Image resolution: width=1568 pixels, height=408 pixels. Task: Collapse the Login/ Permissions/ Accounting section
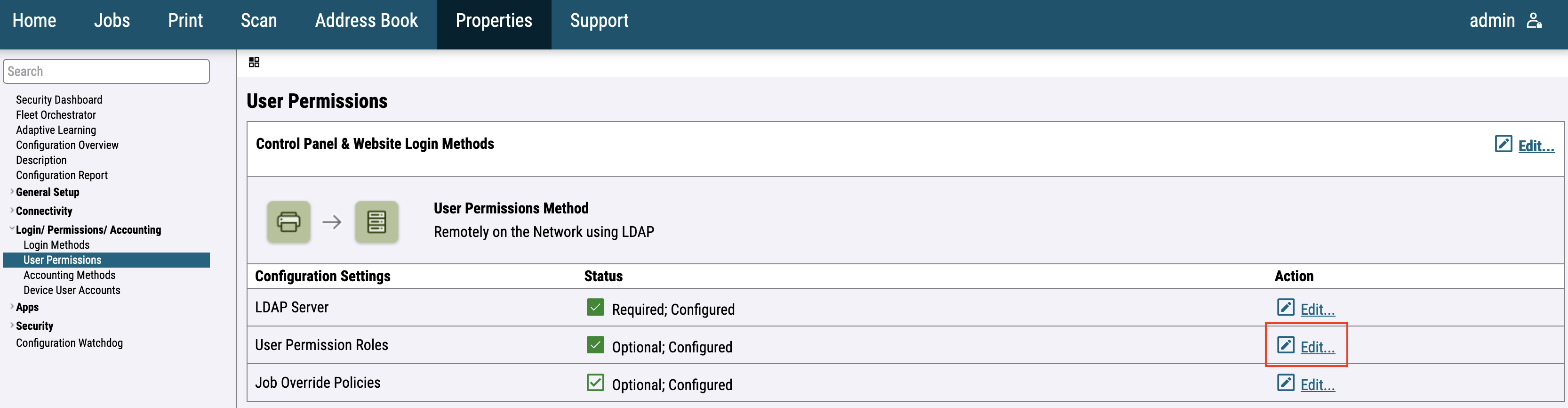(12, 229)
